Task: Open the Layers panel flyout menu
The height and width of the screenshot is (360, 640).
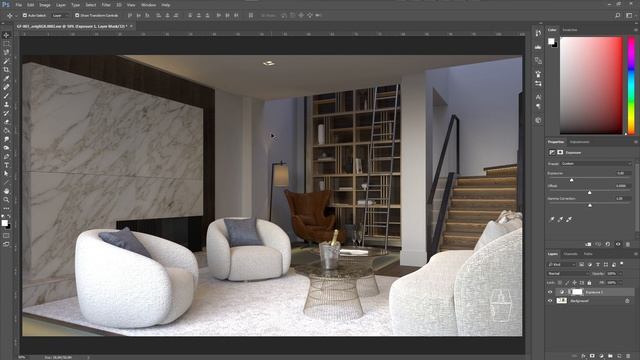Action: tap(636, 254)
